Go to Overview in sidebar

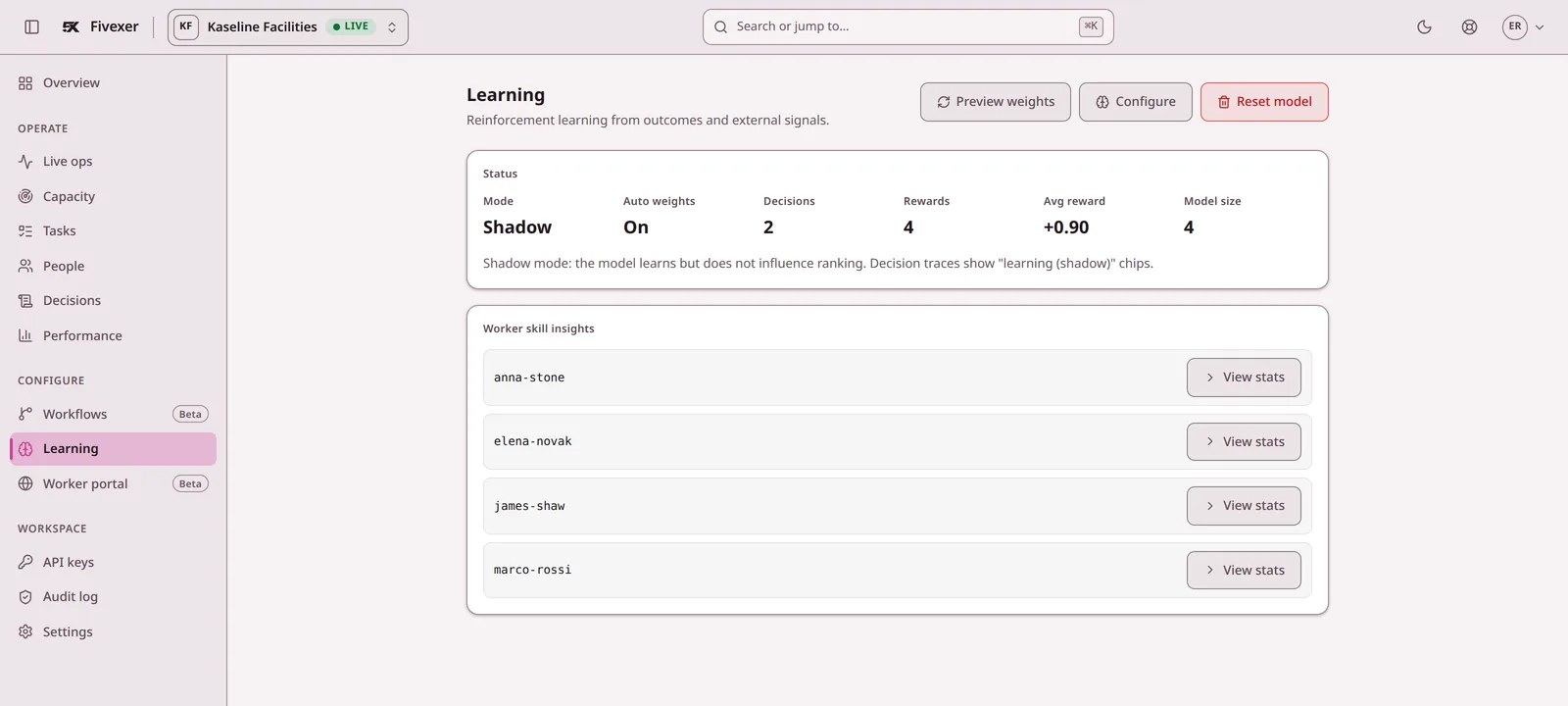point(113,83)
